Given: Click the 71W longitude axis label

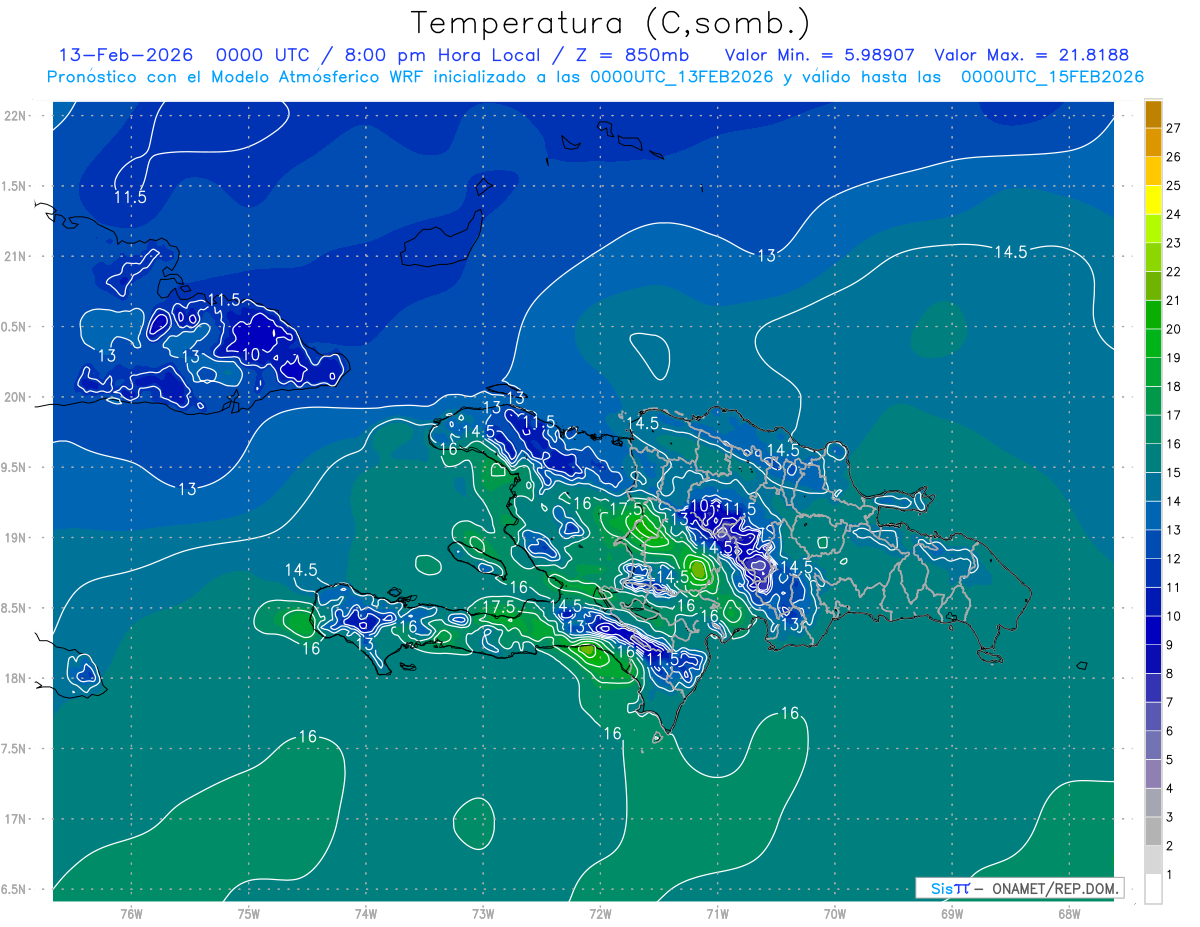Looking at the screenshot, I should [x=717, y=914].
